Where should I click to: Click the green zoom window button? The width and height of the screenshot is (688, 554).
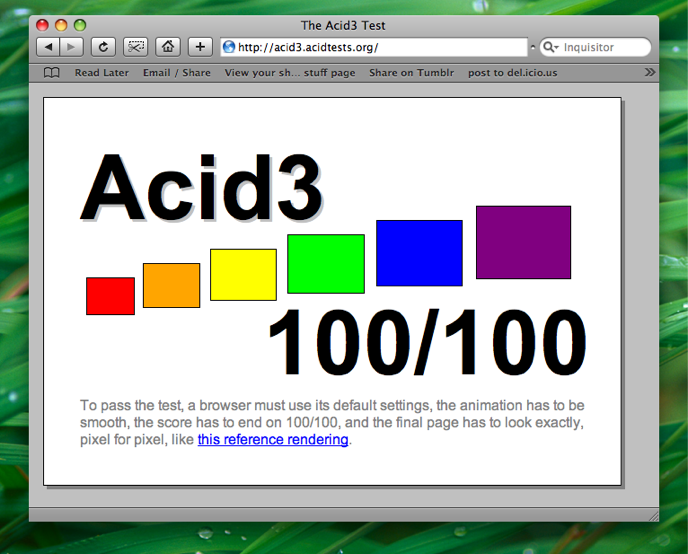pos(80,25)
